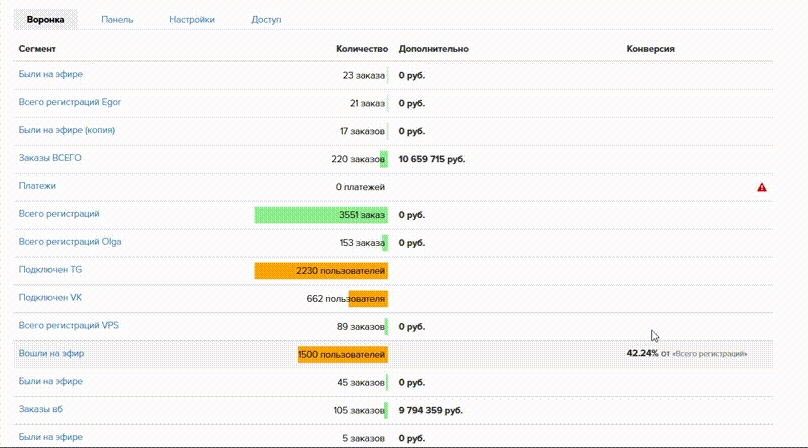Click the orange 1500 пользователей bar
Screen dimensions: 808x448
[x=342, y=354]
